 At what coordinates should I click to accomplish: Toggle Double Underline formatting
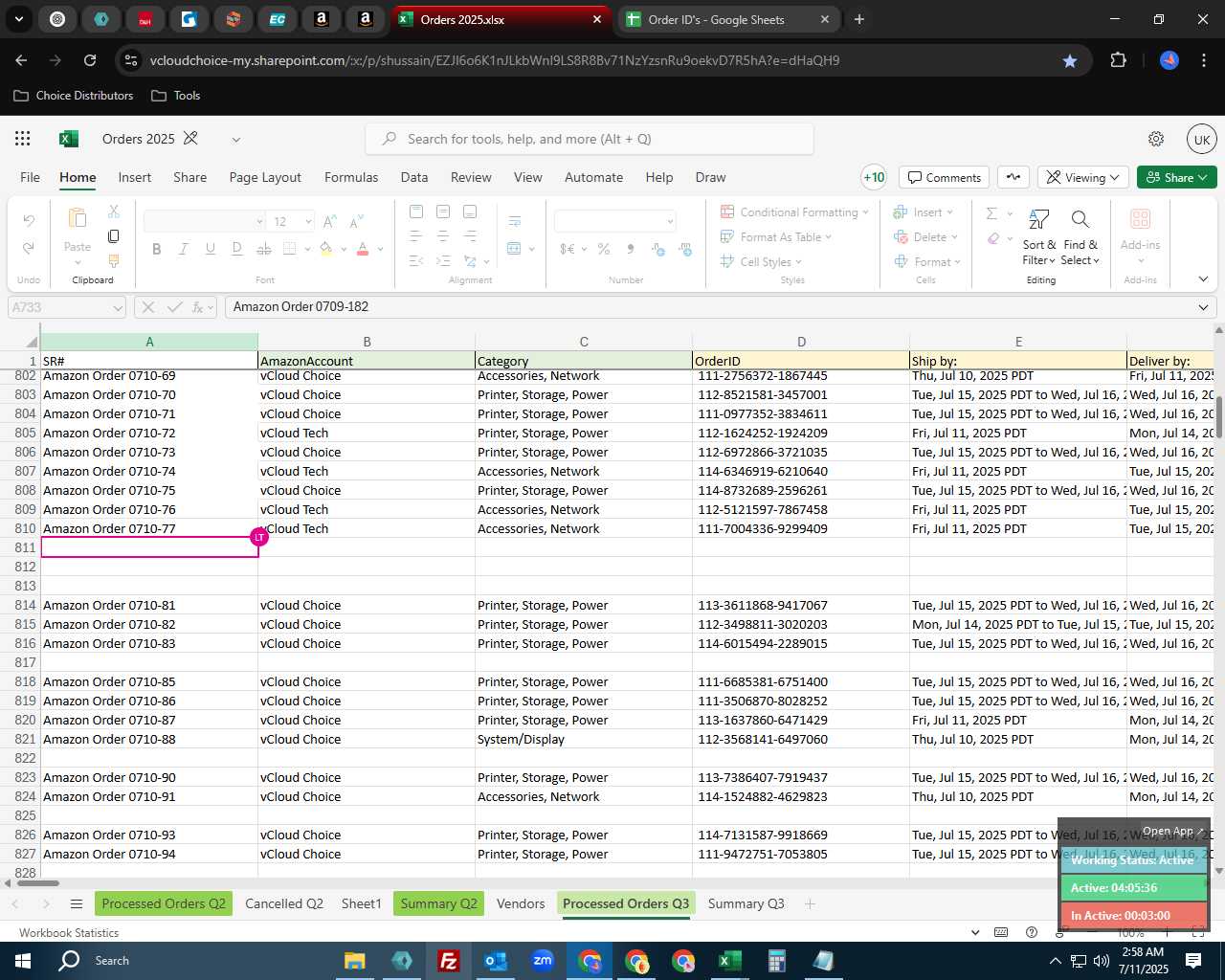(237, 249)
